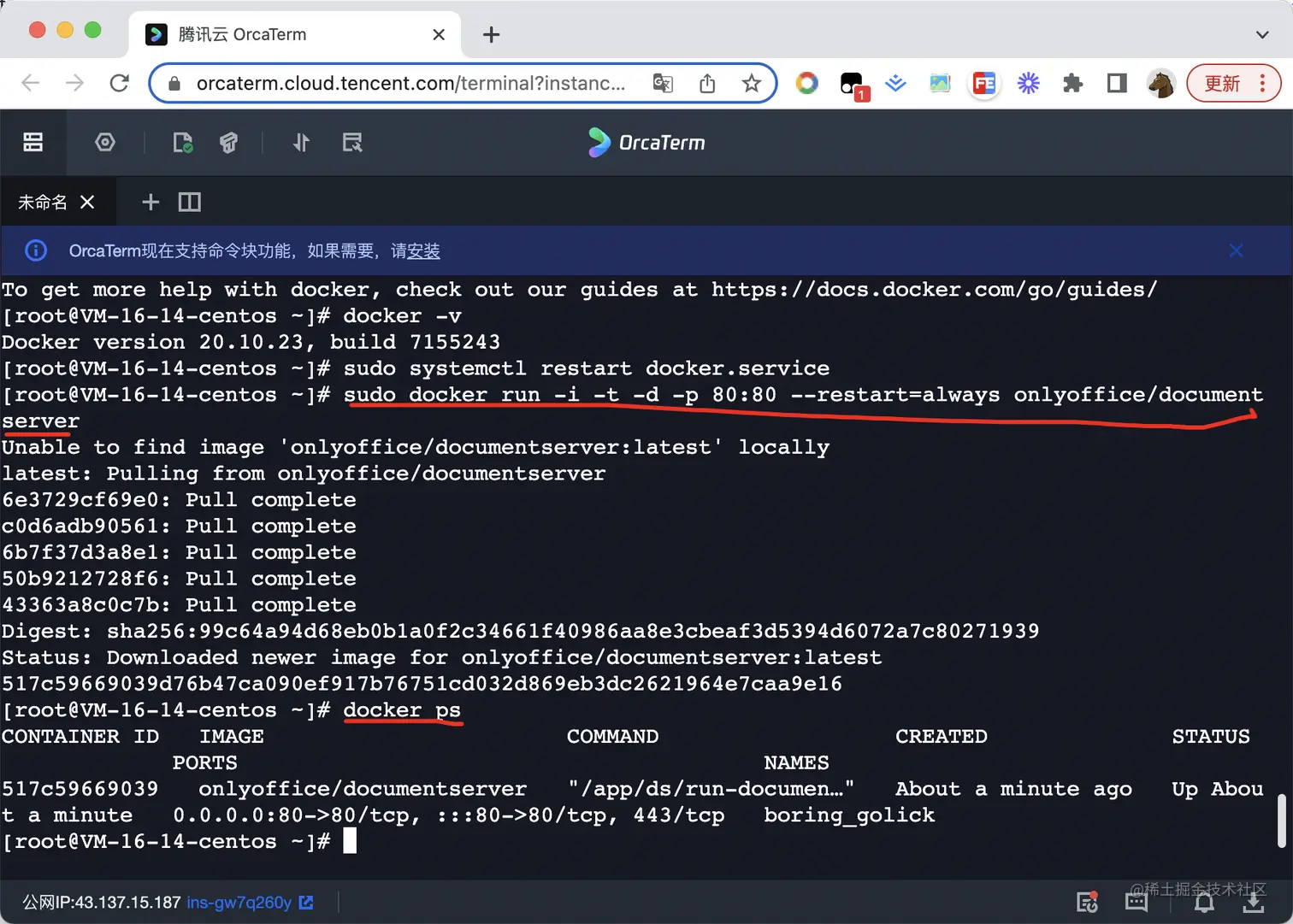Click container ID 517c59669039 in table
1293x924 pixels.
pyautogui.click(x=80, y=789)
